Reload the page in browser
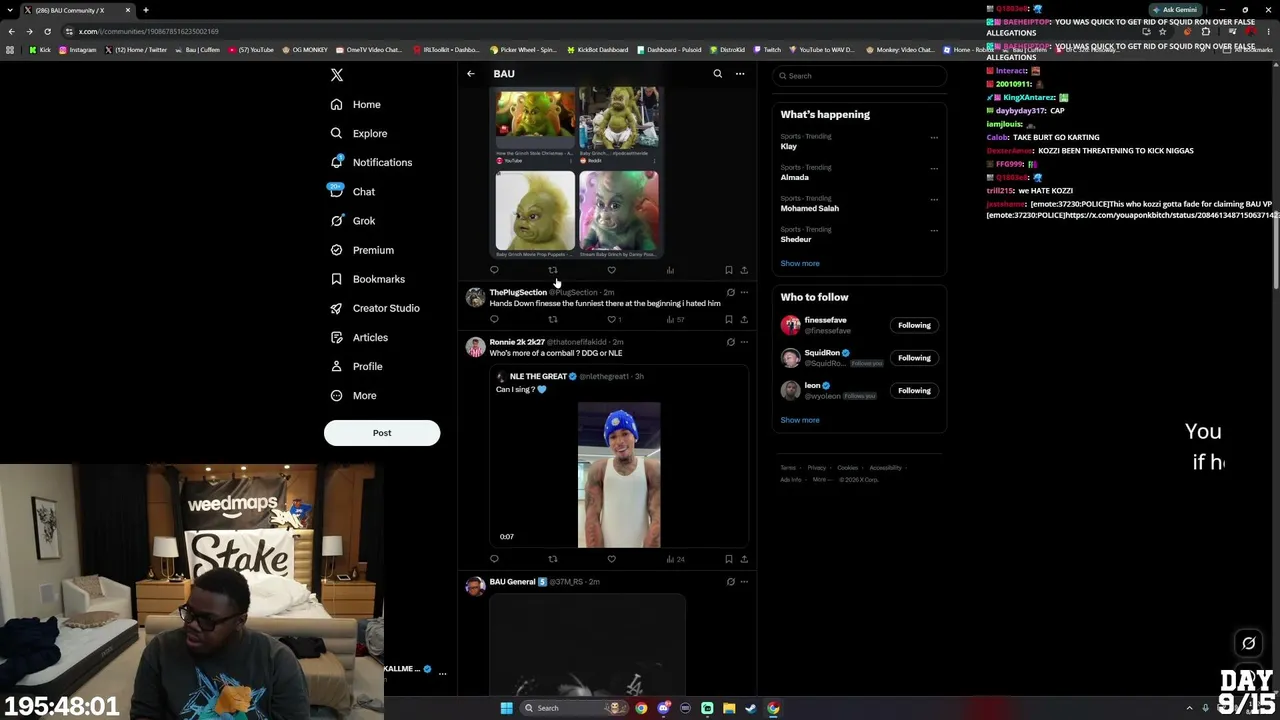The height and width of the screenshot is (720, 1280). (47, 31)
